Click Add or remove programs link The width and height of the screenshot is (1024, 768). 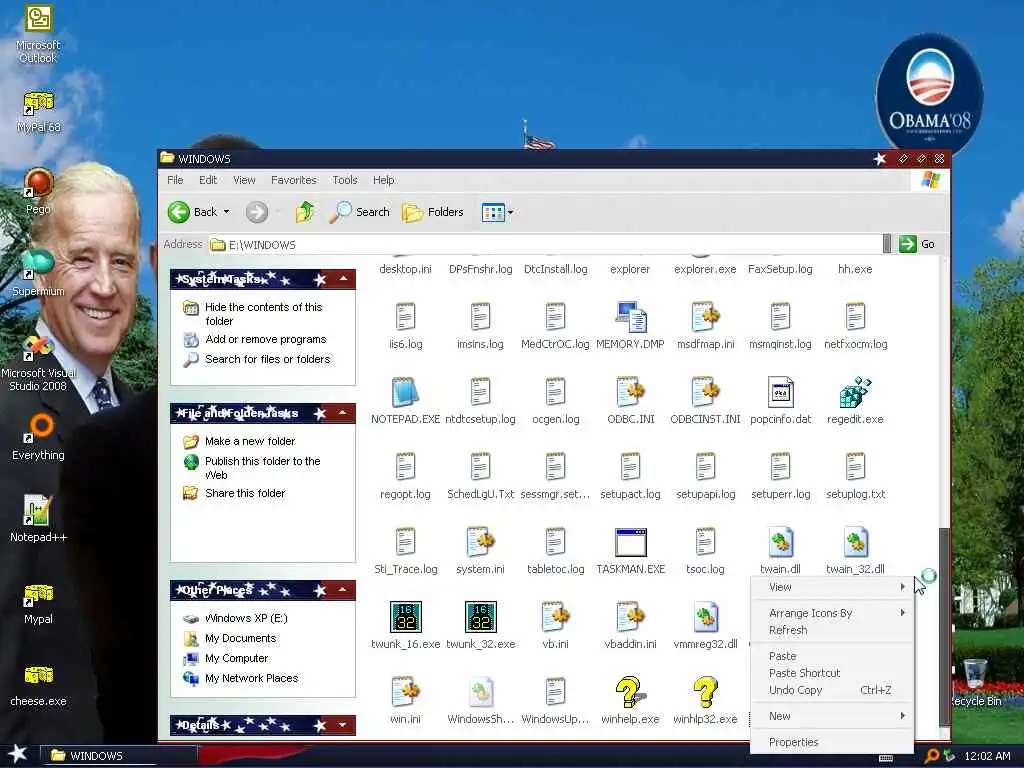coord(265,339)
